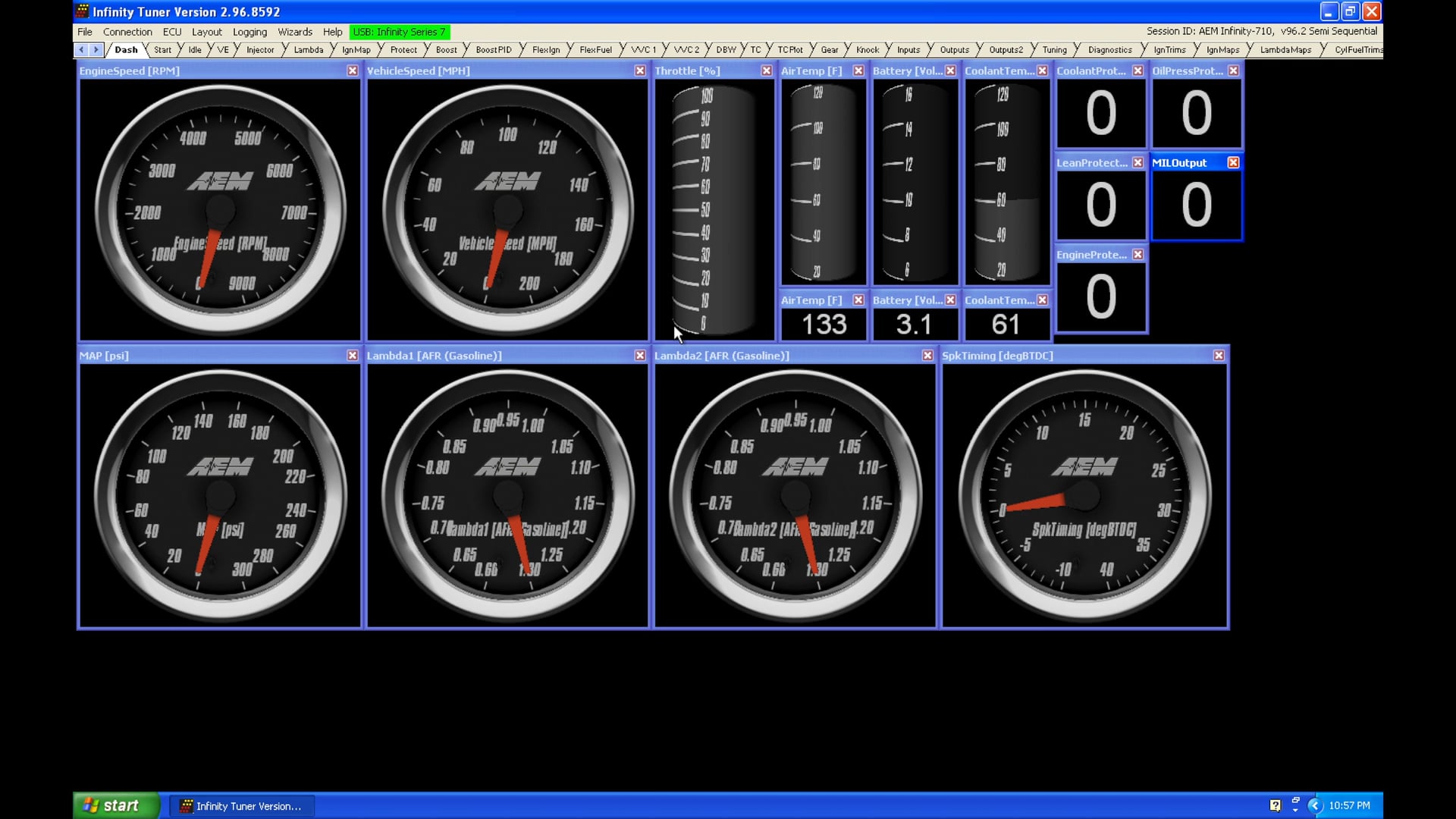Click the right tab-scroll arrow
Image resolution: width=1456 pixels, height=819 pixels.
pos(97,49)
